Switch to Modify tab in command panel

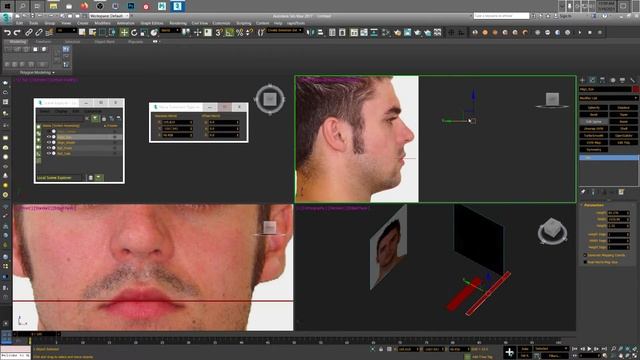592,80
